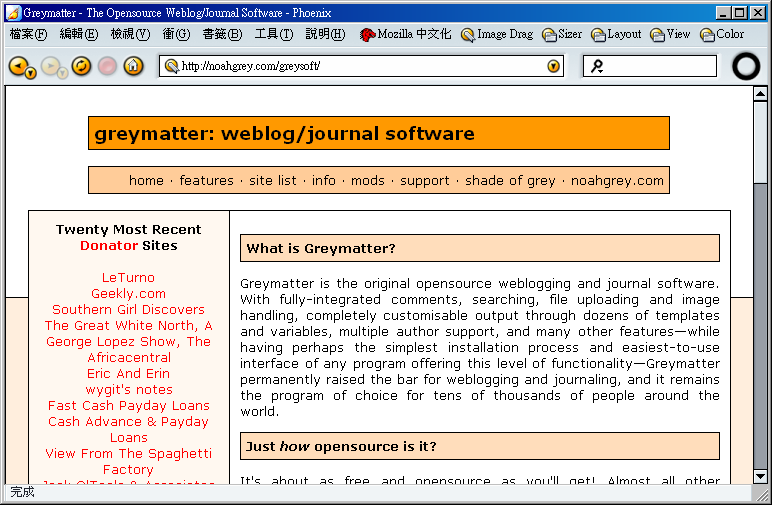
Task: Open the Color bookmark folder
Action: click(722, 34)
